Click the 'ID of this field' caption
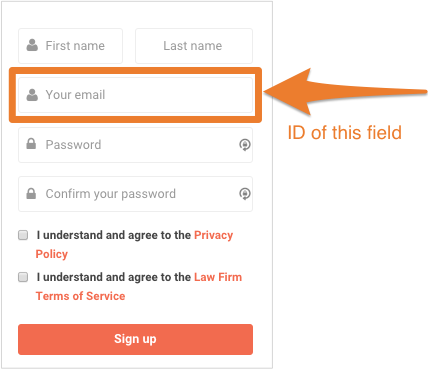The height and width of the screenshot is (370, 428). 345,132
